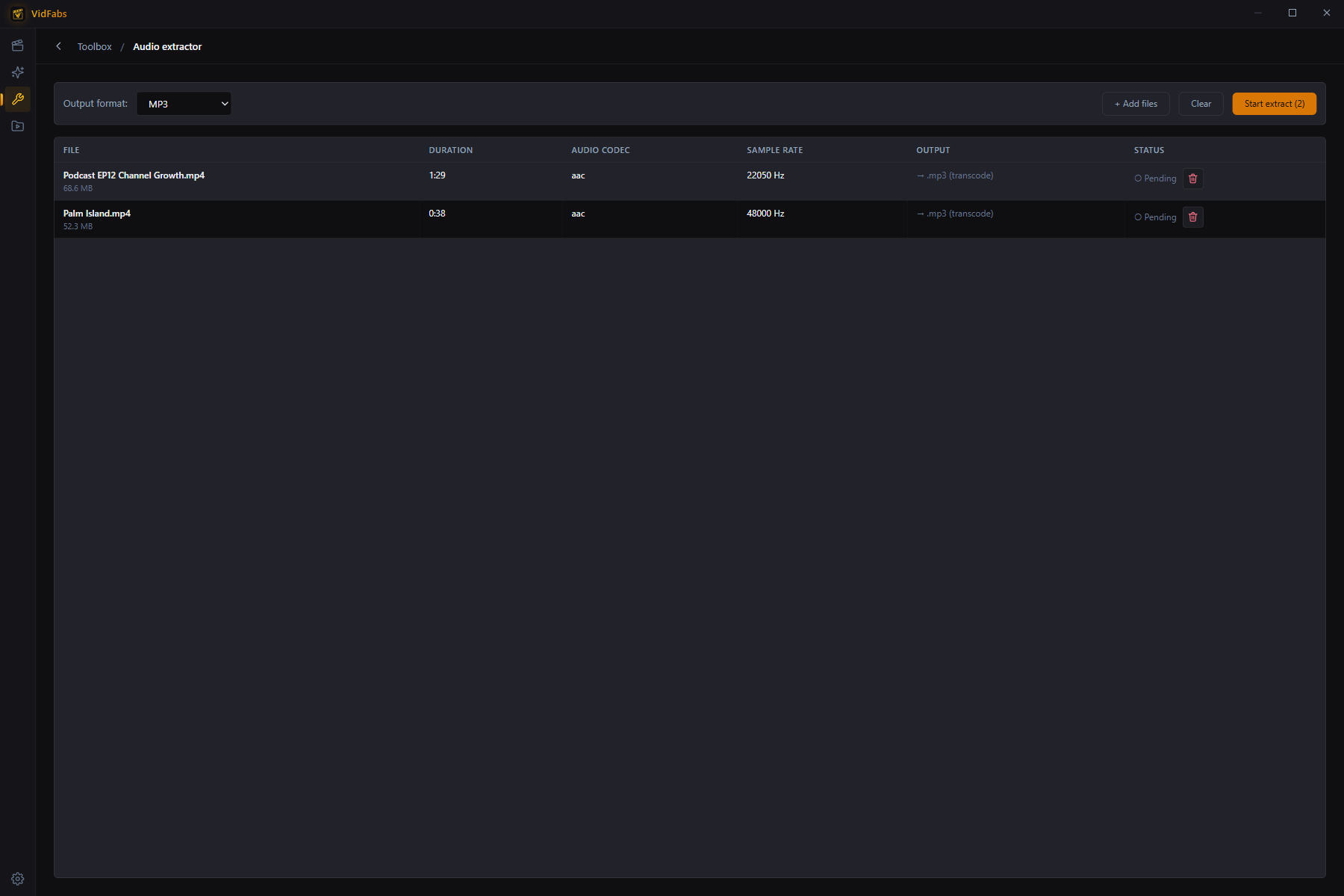
Task: Open the Output format MP3 dropdown
Action: pyautogui.click(x=184, y=104)
